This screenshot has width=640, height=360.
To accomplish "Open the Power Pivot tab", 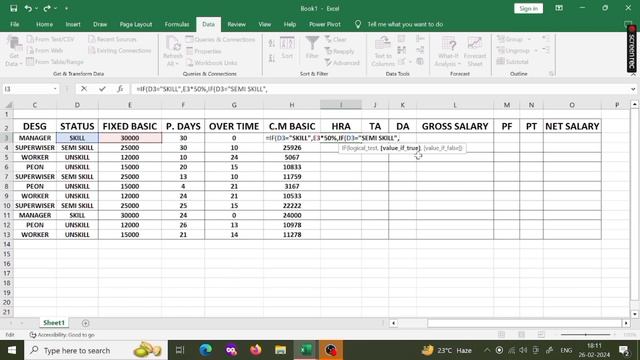I will click(x=324, y=24).
